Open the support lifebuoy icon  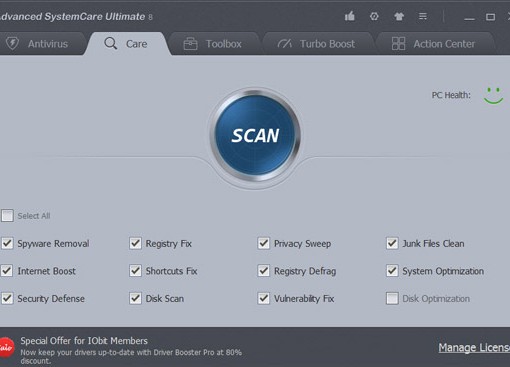coord(374,16)
